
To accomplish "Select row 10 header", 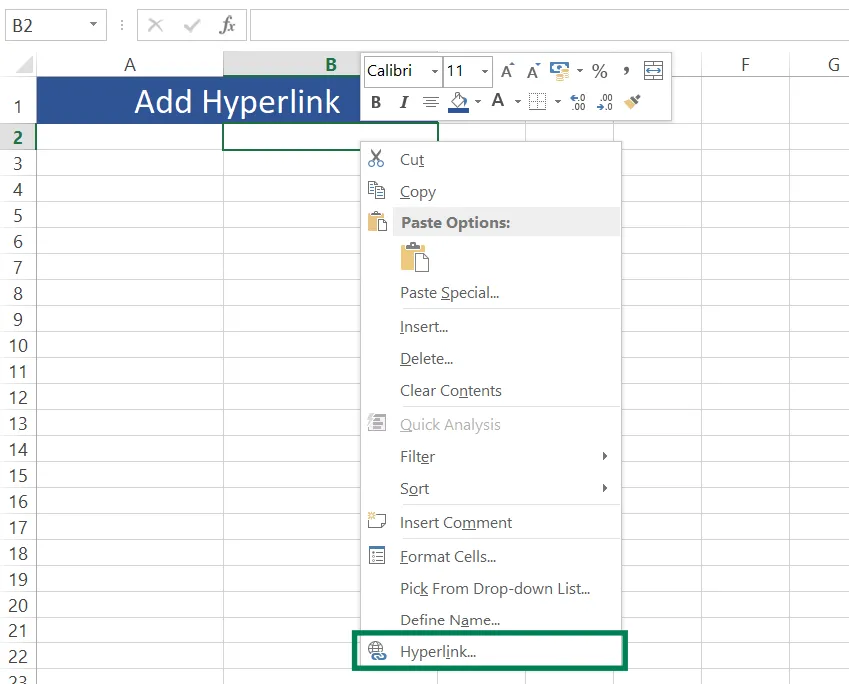I will [18, 345].
